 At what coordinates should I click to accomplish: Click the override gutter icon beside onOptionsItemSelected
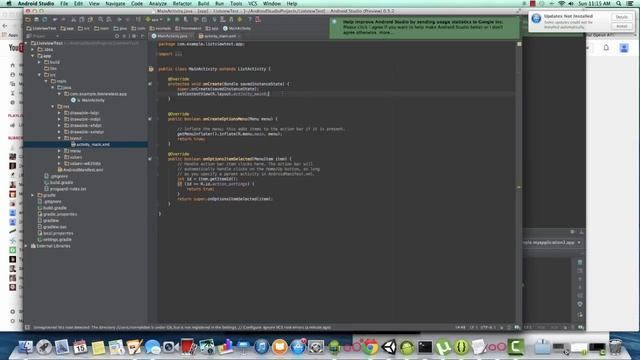click(x=150, y=159)
